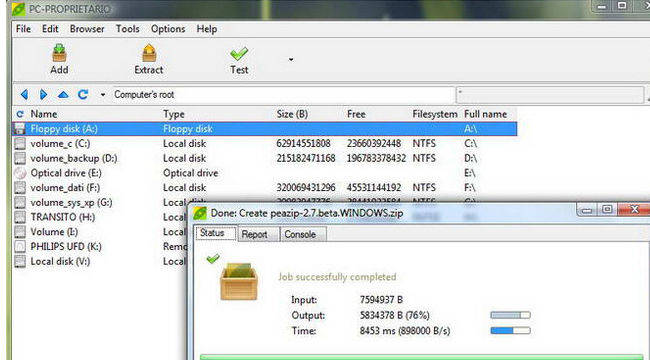650x360 pixels.
Task: Select the 'PHILIPS UFD (K:)' row name
Action: (x=66, y=247)
